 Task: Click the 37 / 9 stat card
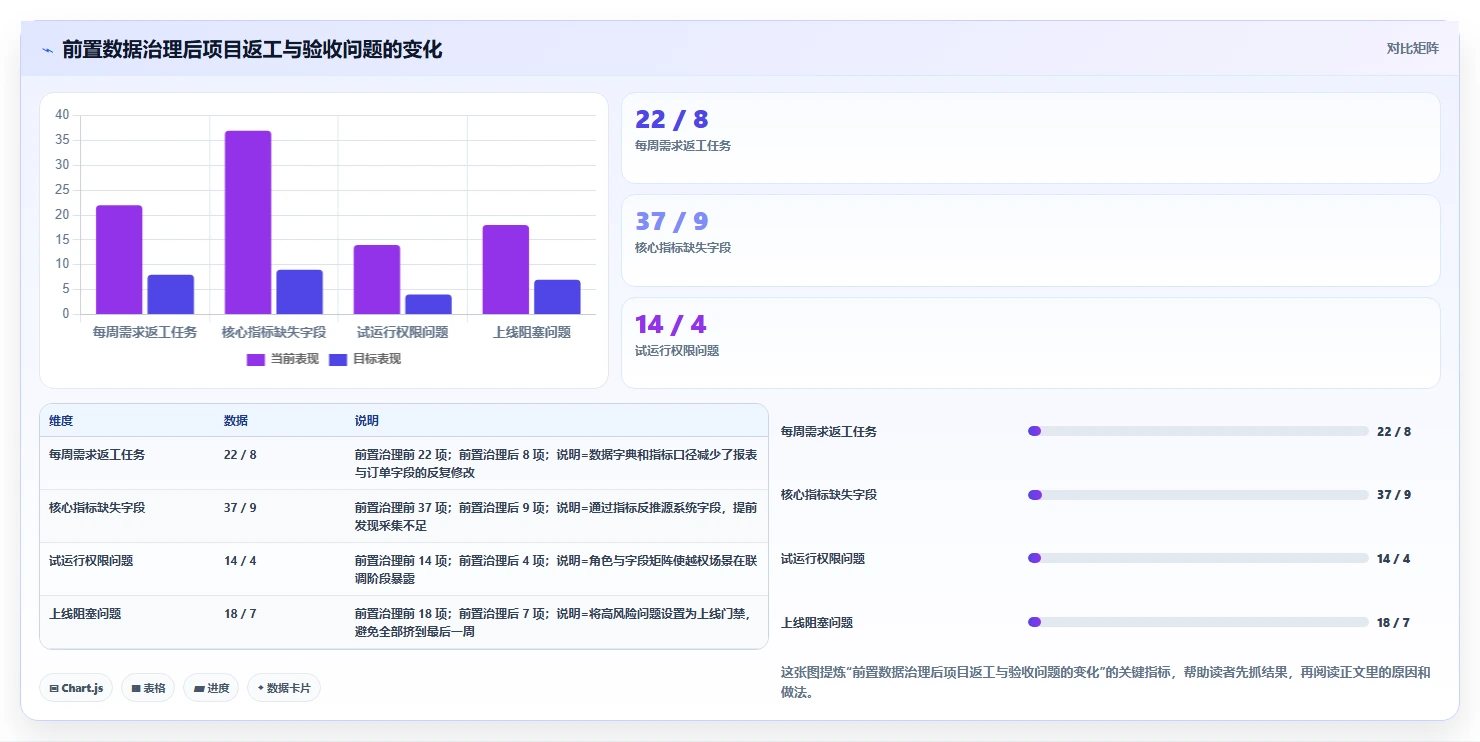pos(1031,241)
